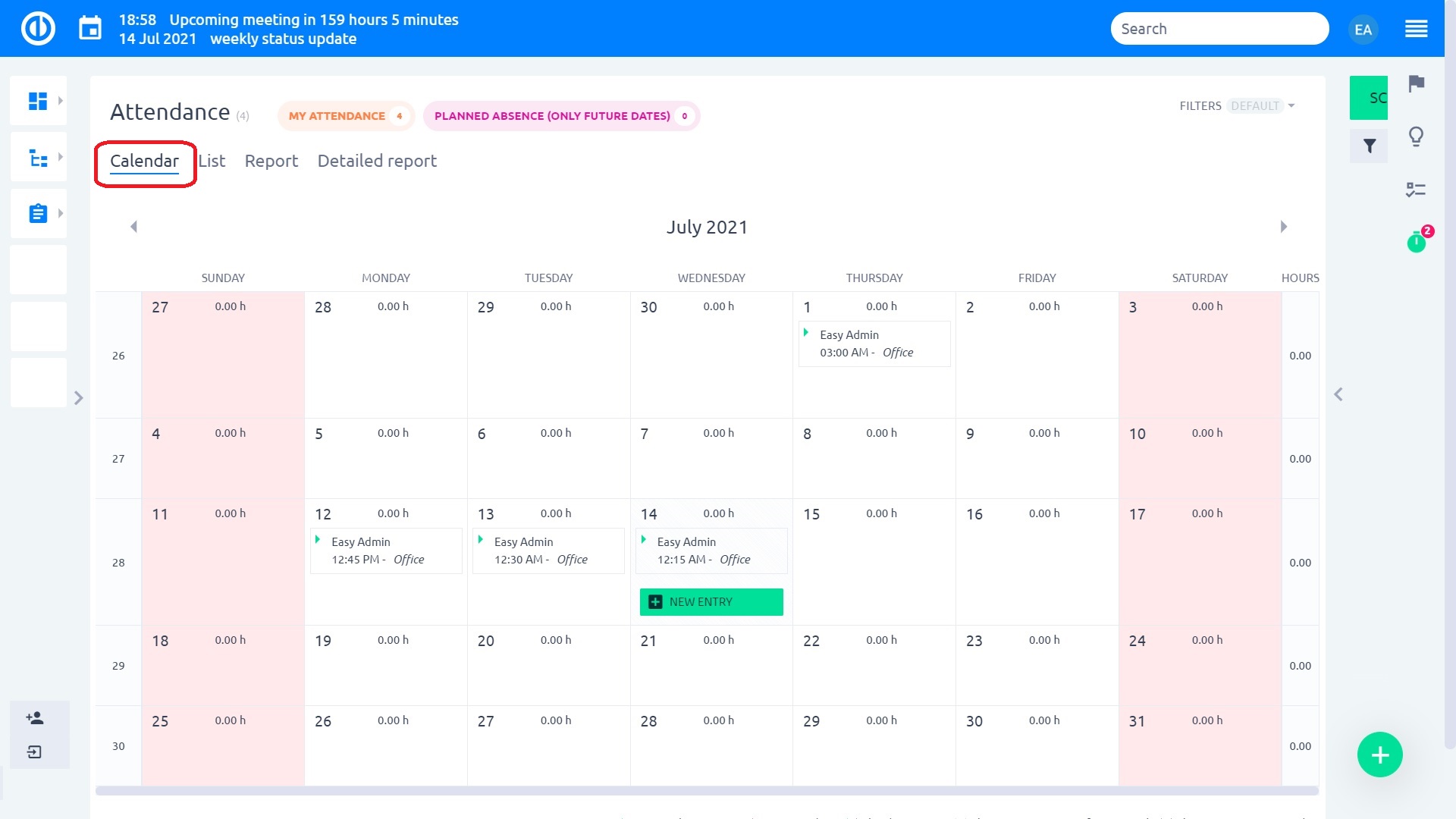The width and height of the screenshot is (1456, 819).
Task: Click the sign out icon
Action: pyautogui.click(x=35, y=752)
